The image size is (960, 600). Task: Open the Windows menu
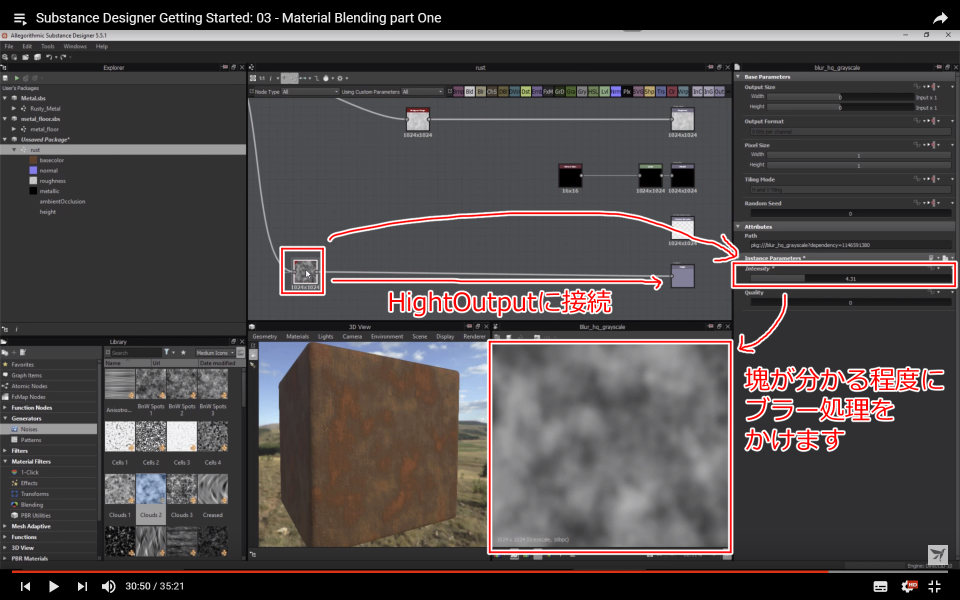pyautogui.click(x=75, y=47)
